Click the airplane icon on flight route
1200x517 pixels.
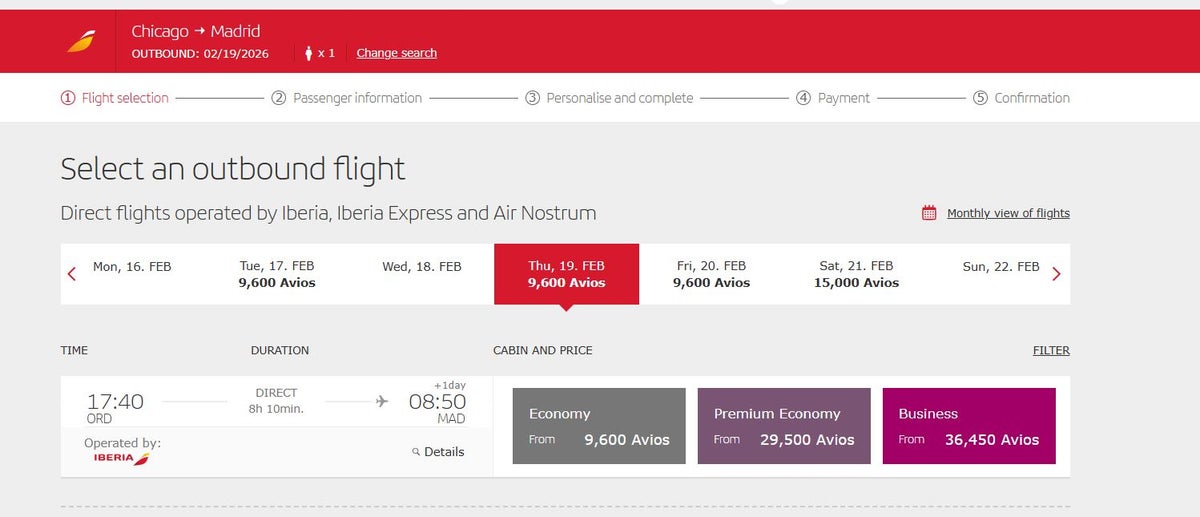381,402
